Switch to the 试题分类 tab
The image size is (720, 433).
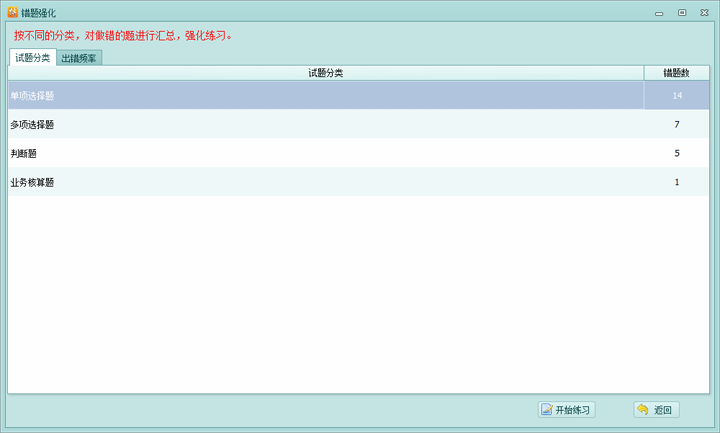(x=32, y=58)
